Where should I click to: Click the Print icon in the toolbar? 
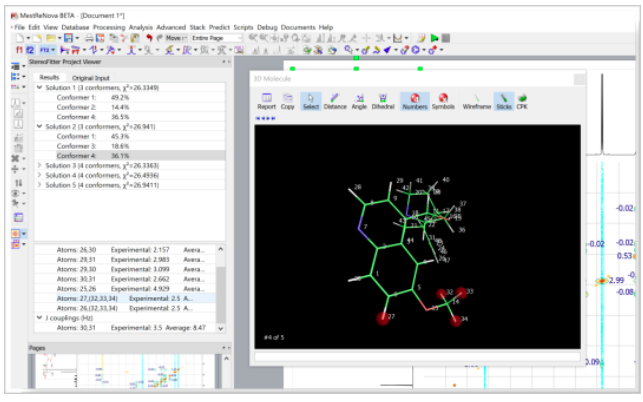click(89, 38)
